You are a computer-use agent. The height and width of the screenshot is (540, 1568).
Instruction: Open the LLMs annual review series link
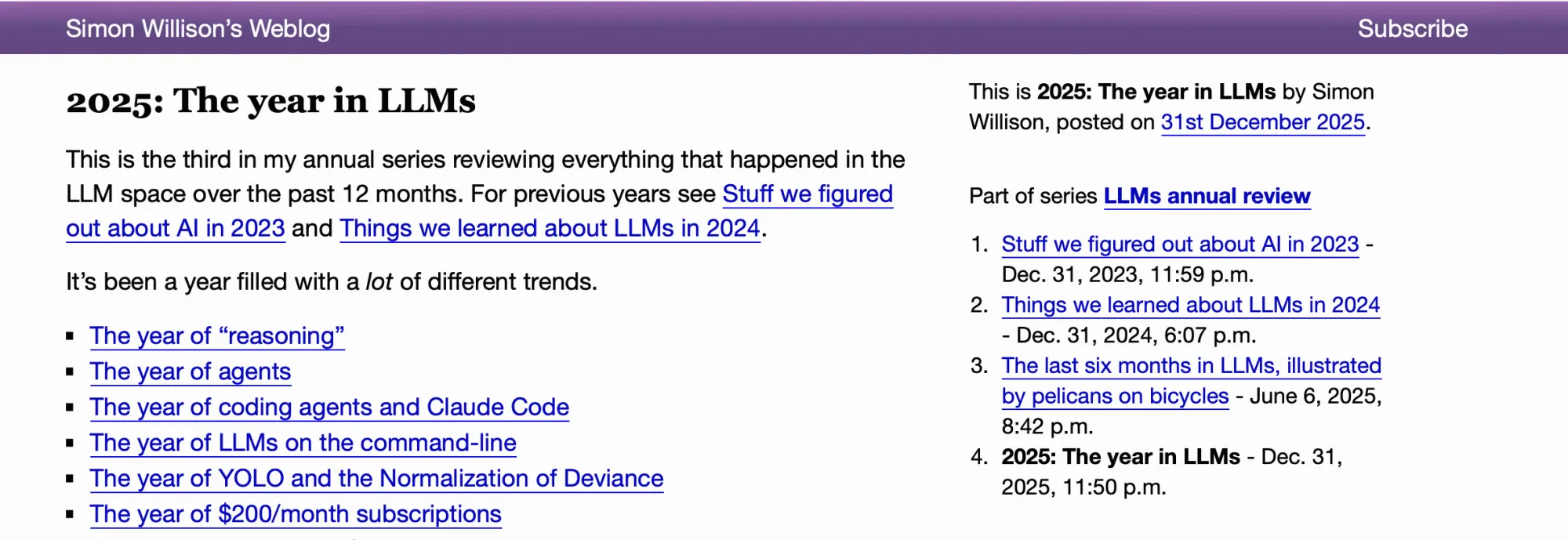pyautogui.click(x=1207, y=196)
